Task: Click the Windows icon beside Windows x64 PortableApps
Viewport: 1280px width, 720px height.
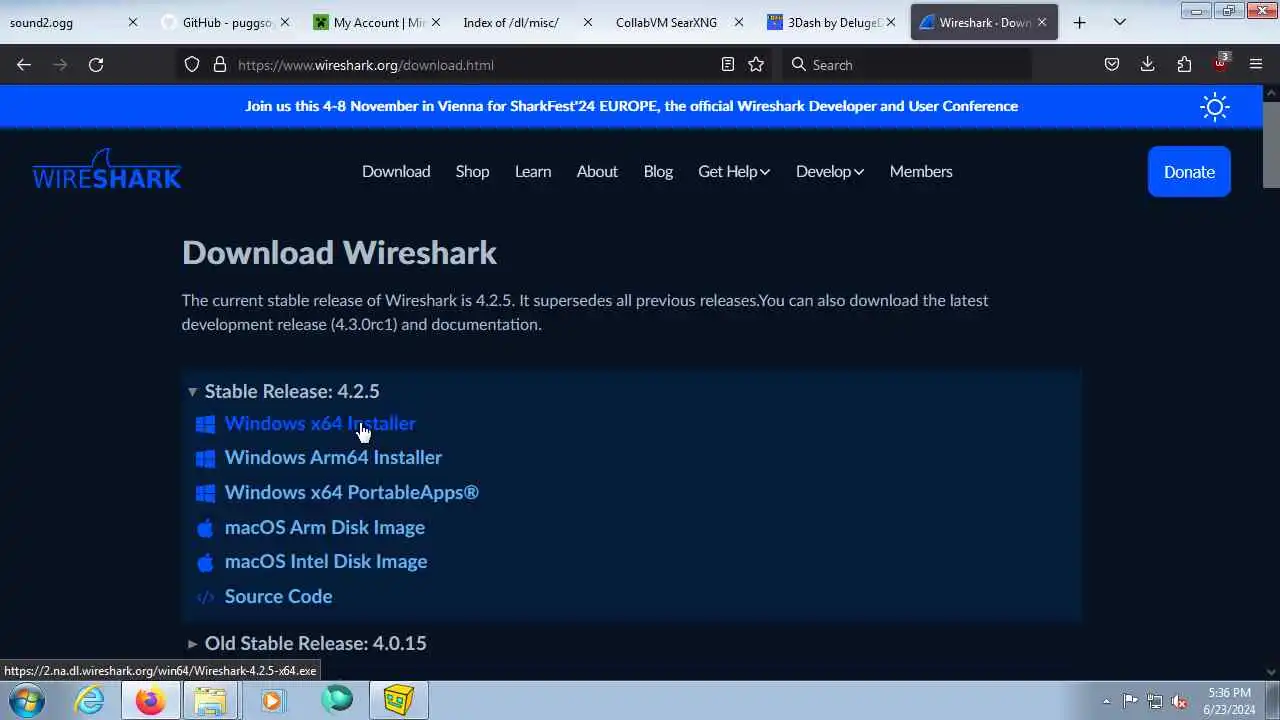Action: tap(205, 493)
